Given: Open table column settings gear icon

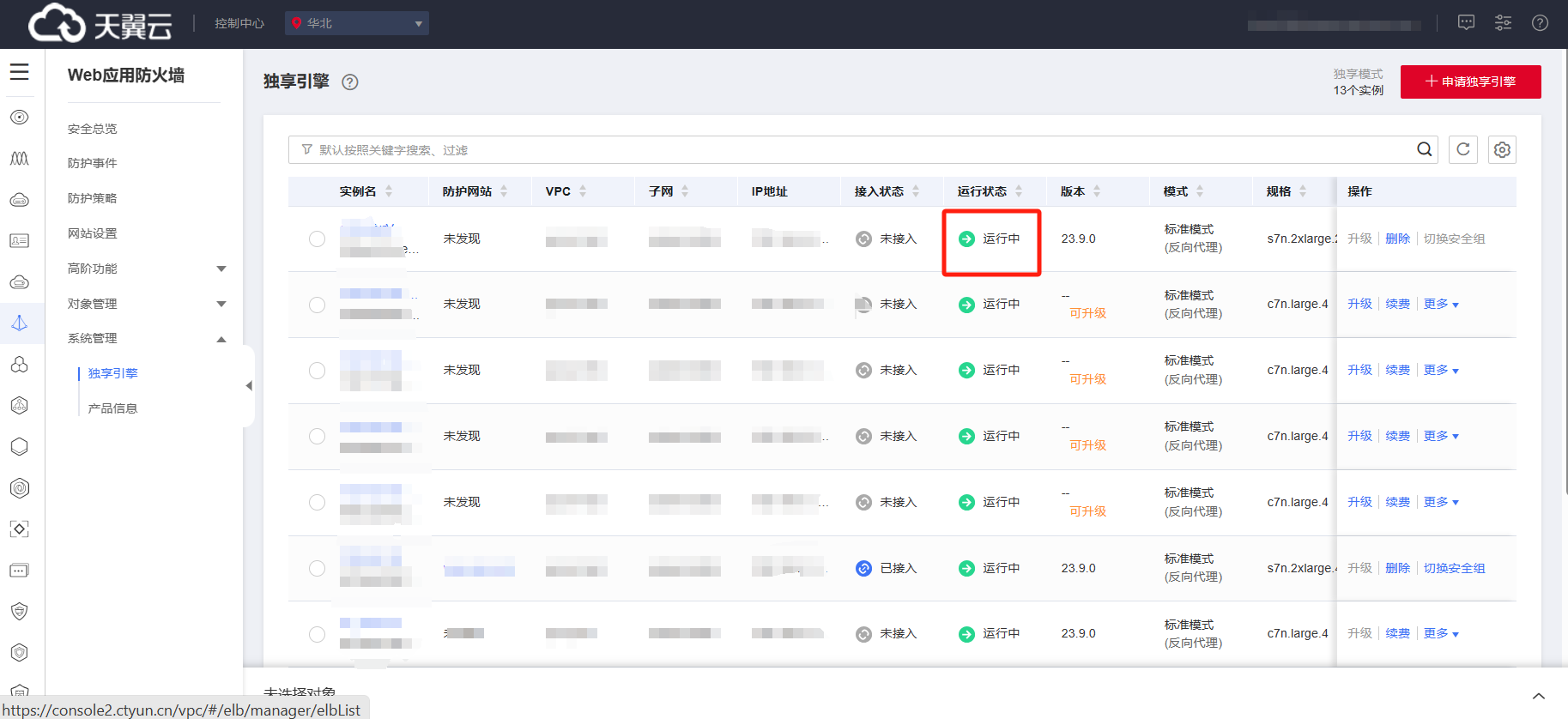Looking at the screenshot, I should click(1502, 149).
